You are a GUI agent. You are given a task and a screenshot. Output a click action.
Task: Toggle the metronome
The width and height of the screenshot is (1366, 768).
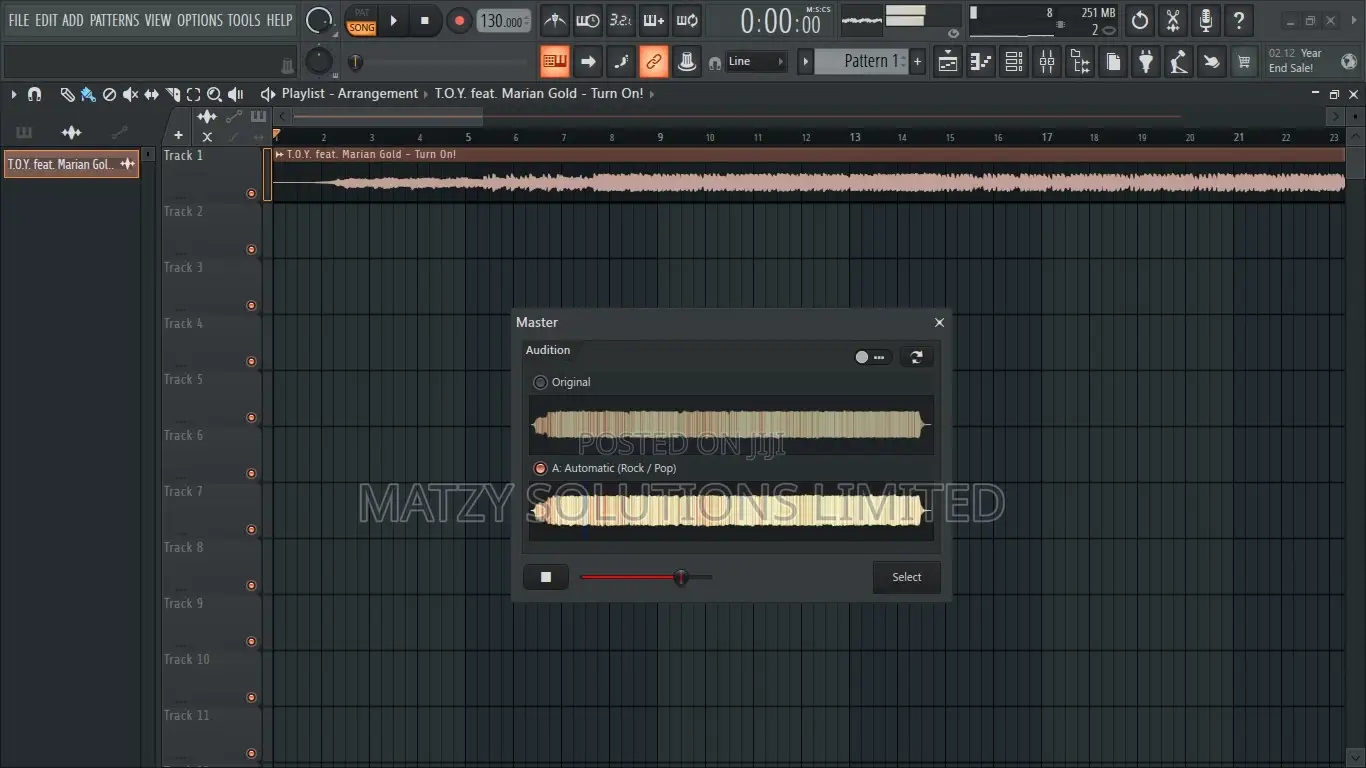(555, 20)
